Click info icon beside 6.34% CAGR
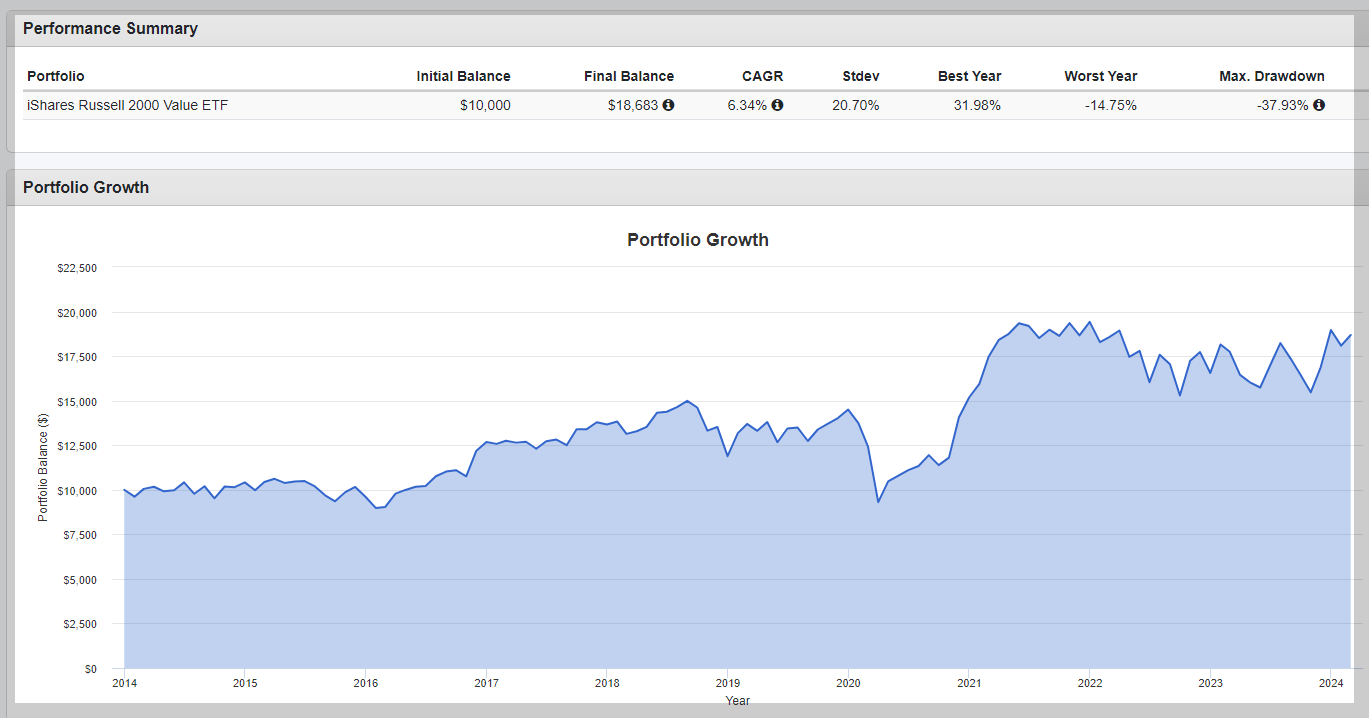Image resolution: width=1369 pixels, height=718 pixels. 777,105
